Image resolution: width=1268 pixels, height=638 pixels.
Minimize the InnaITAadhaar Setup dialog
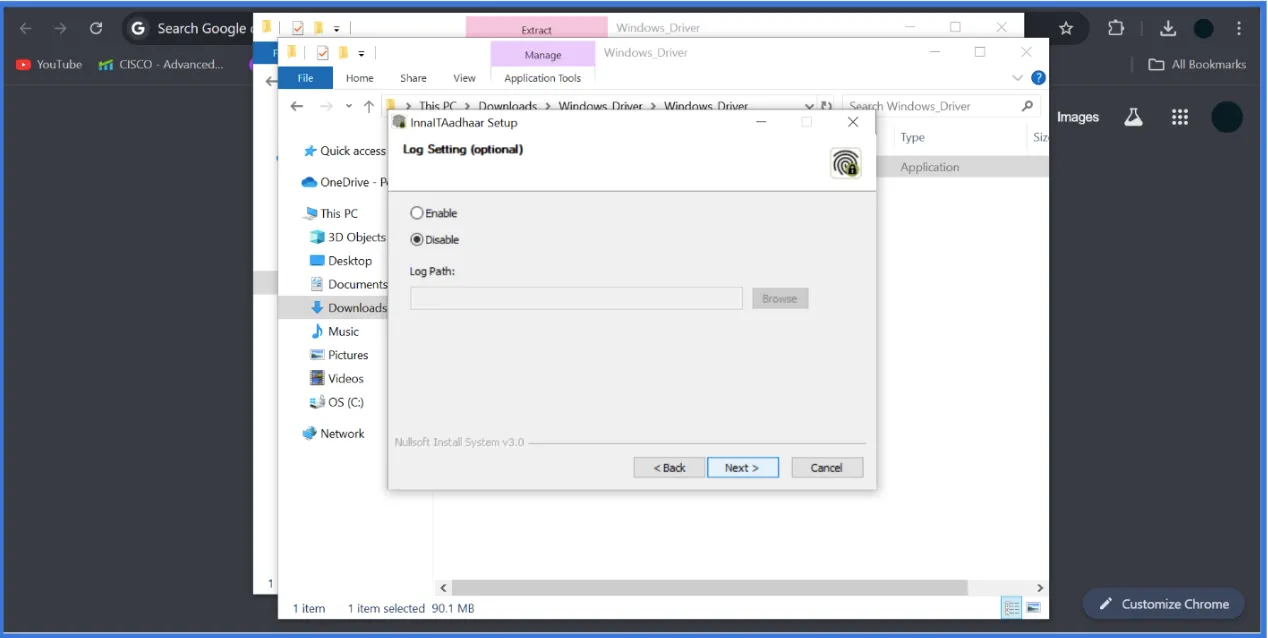762,122
